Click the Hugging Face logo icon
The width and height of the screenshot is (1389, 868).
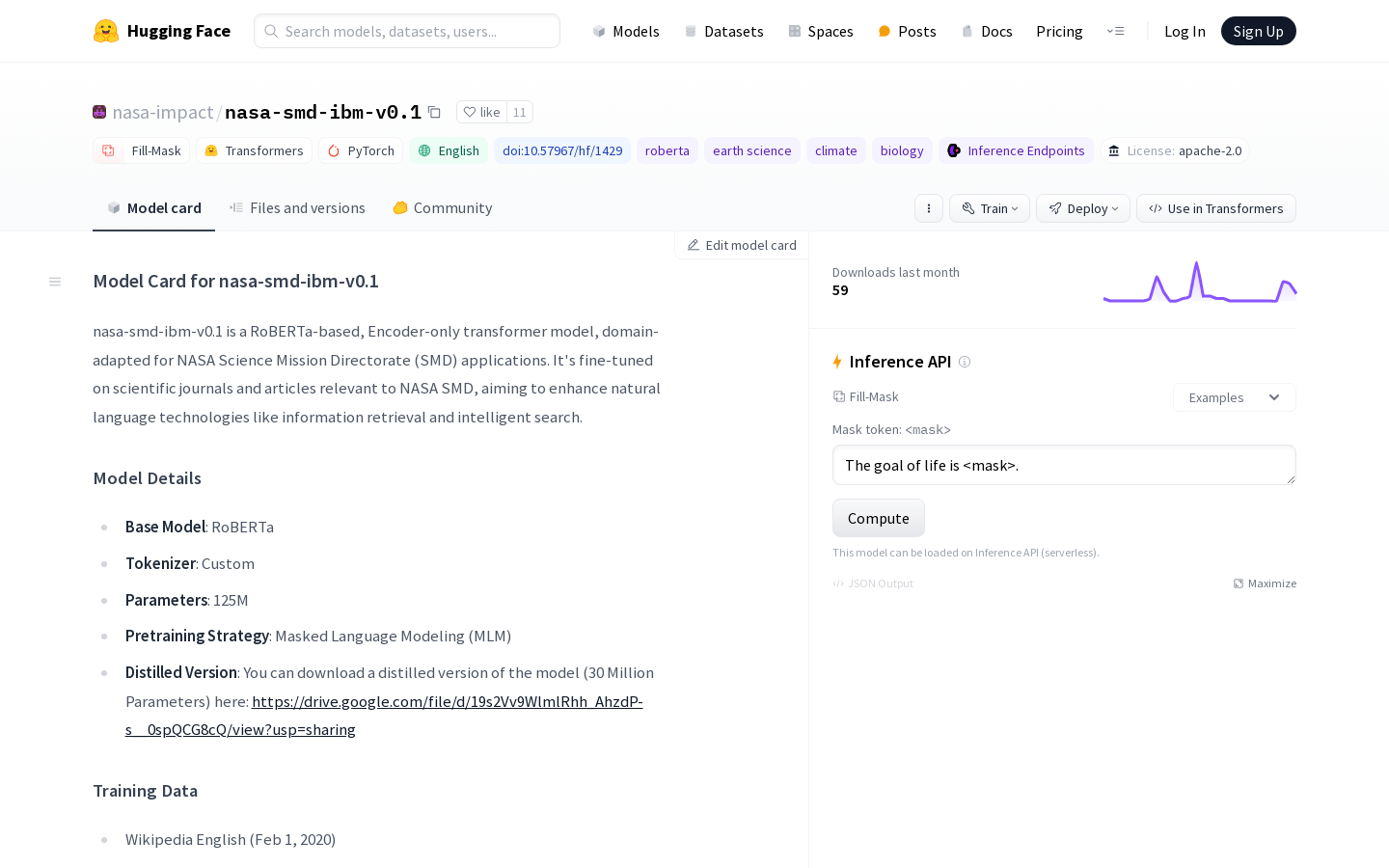(106, 31)
